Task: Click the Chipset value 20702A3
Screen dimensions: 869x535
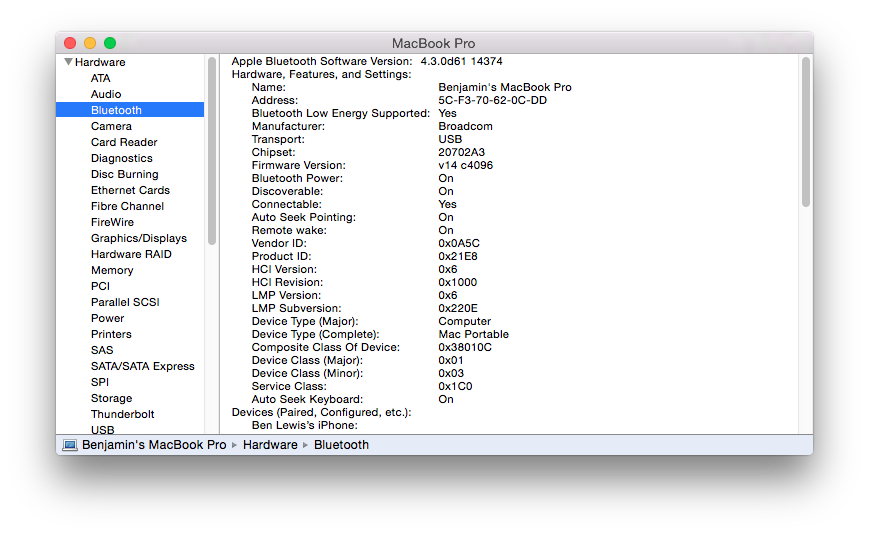Action: pyautogui.click(x=462, y=152)
